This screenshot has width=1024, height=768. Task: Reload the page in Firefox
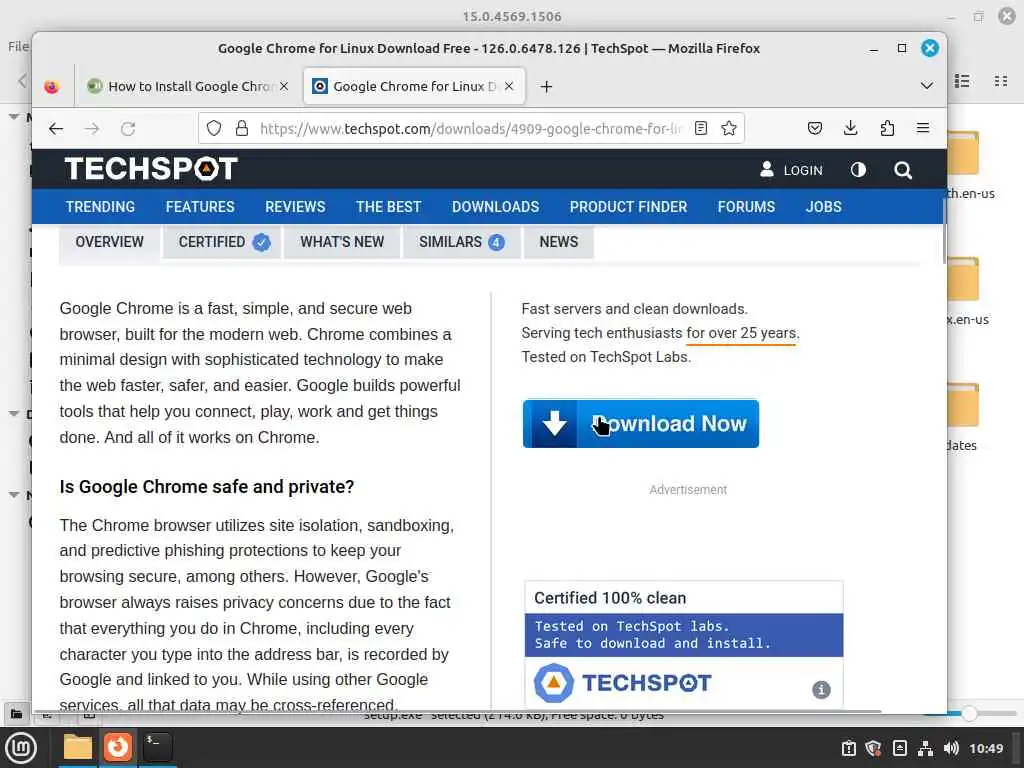(128, 129)
